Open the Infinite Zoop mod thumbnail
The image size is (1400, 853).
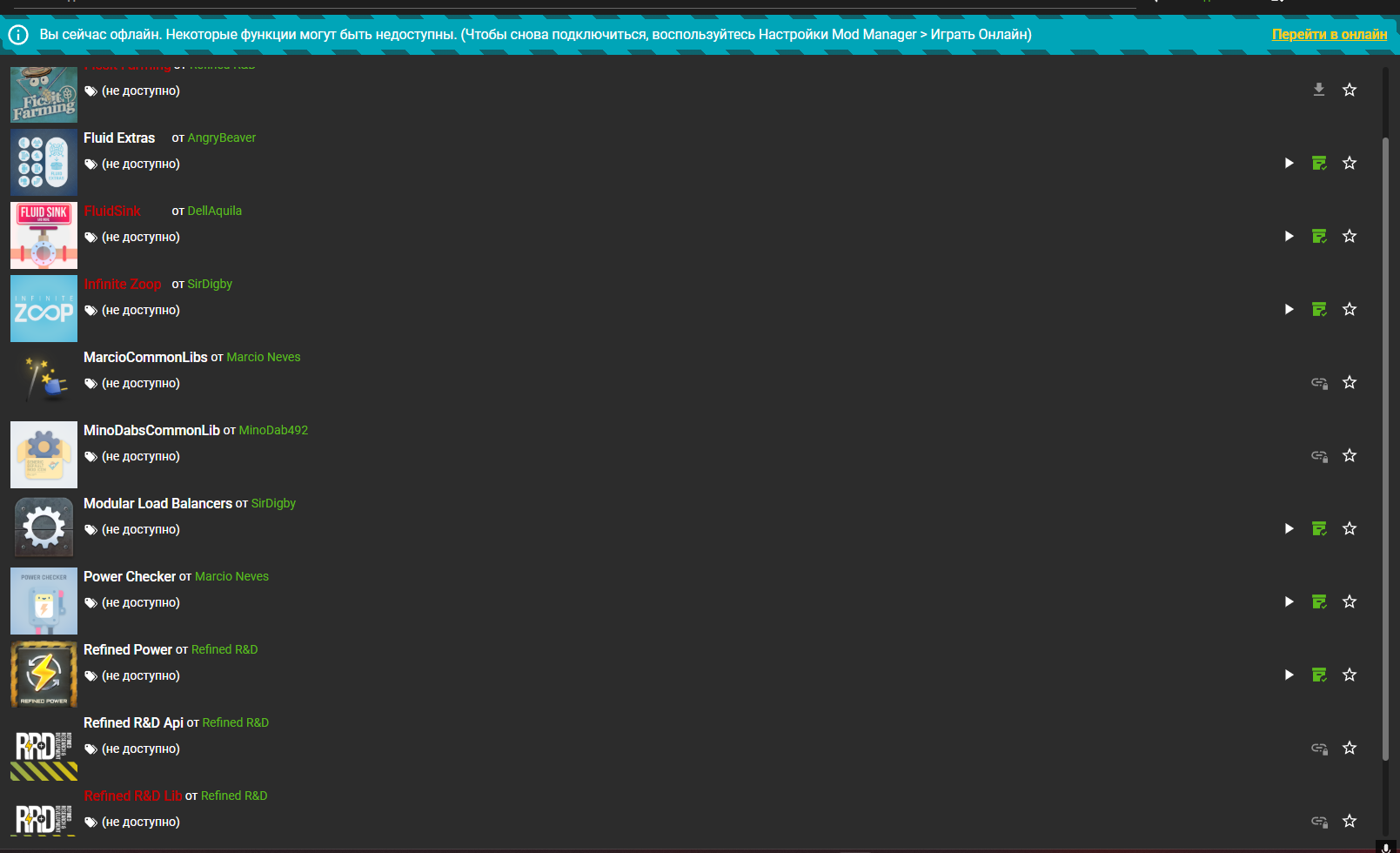click(44, 308)
